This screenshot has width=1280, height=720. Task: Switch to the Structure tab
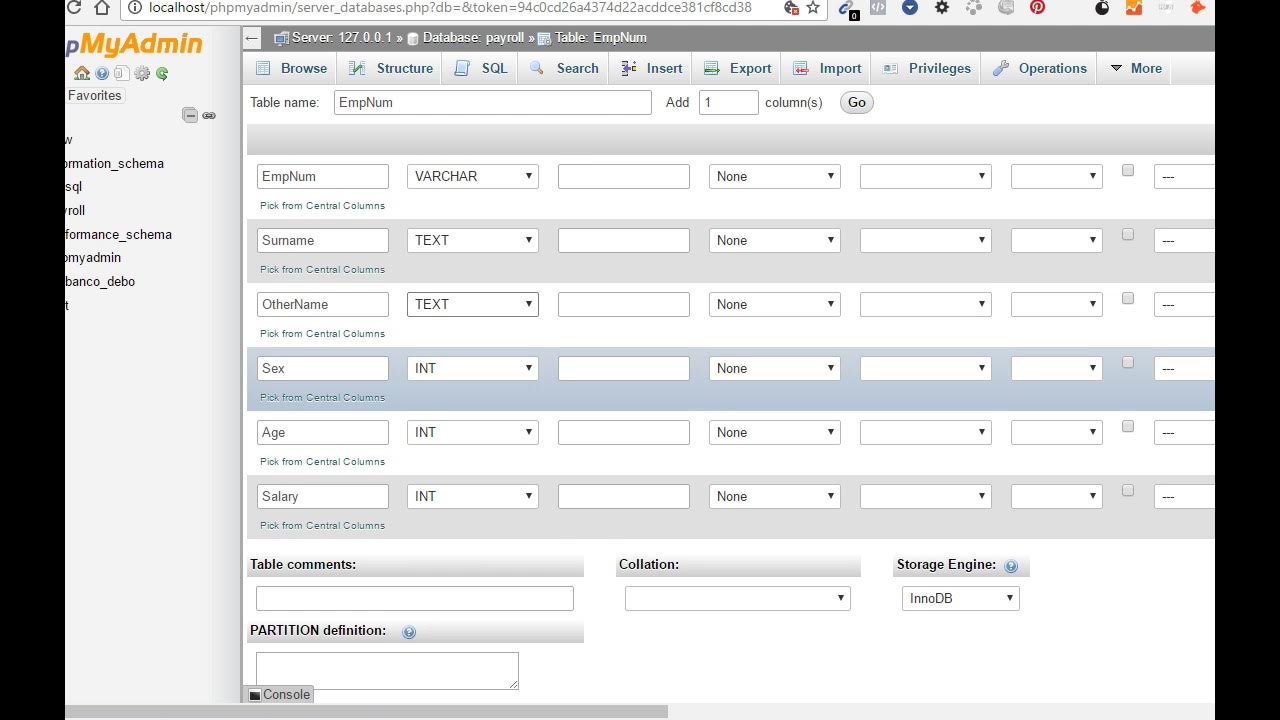click(x=391, y=68)
